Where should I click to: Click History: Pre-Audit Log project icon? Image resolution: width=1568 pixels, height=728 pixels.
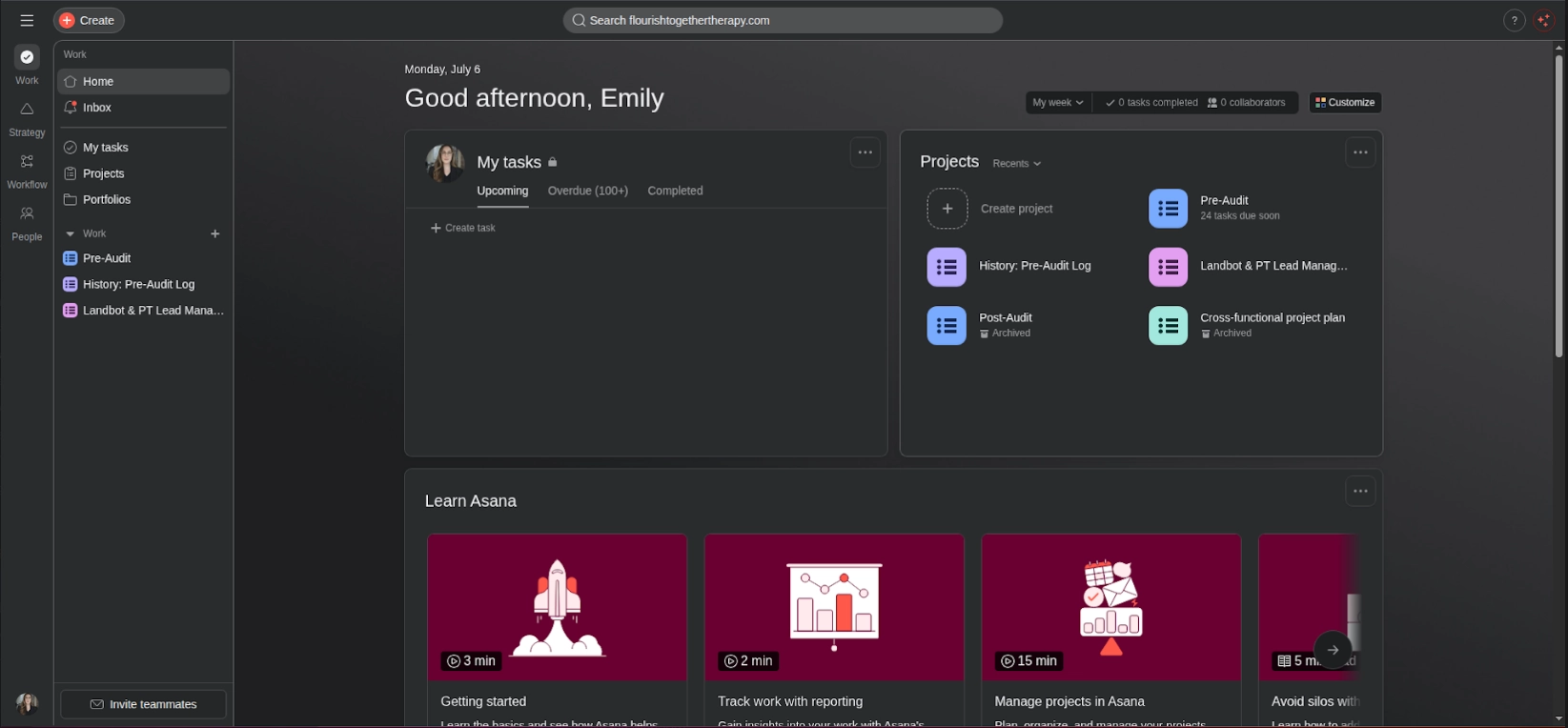click(947, 267)
